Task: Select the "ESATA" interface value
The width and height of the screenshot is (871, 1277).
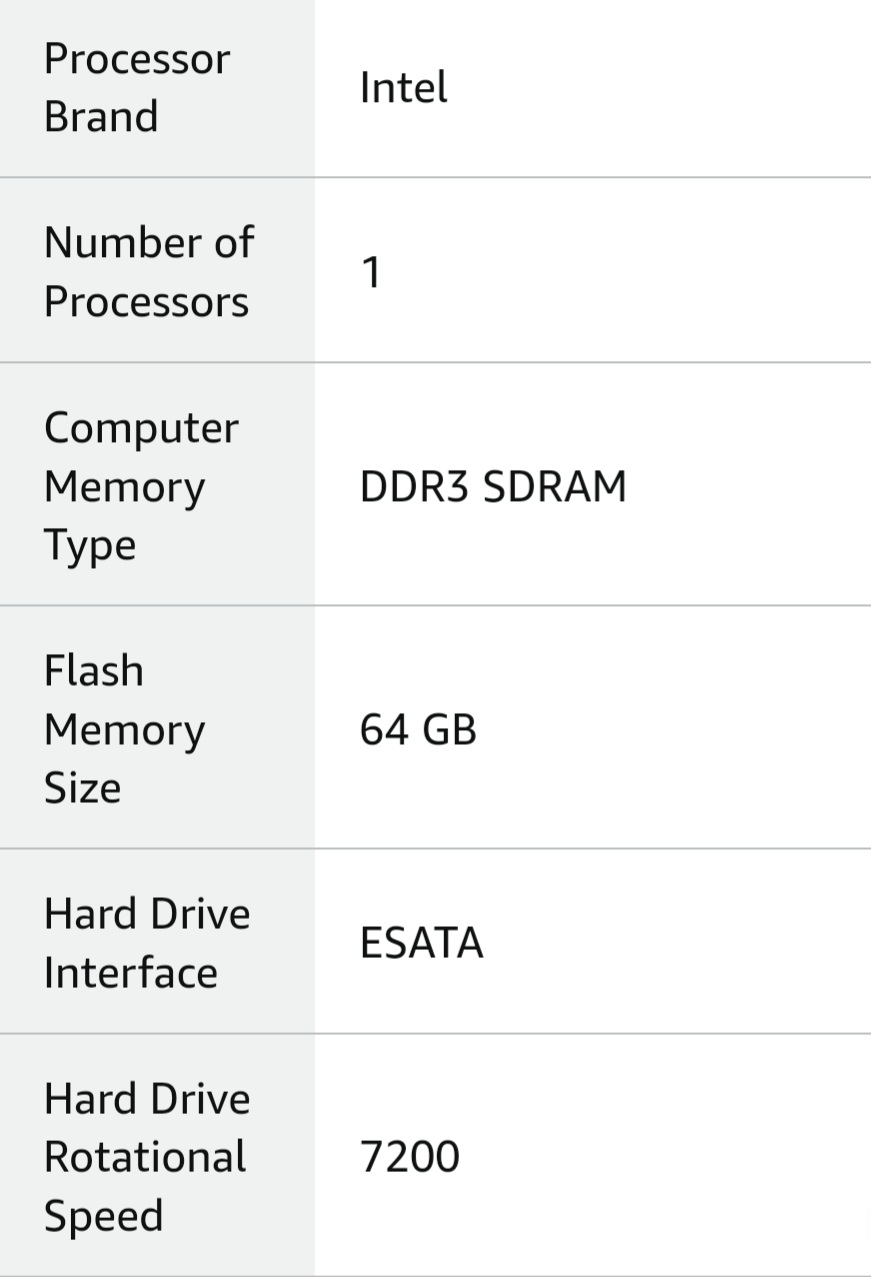Action: point(421,944)
